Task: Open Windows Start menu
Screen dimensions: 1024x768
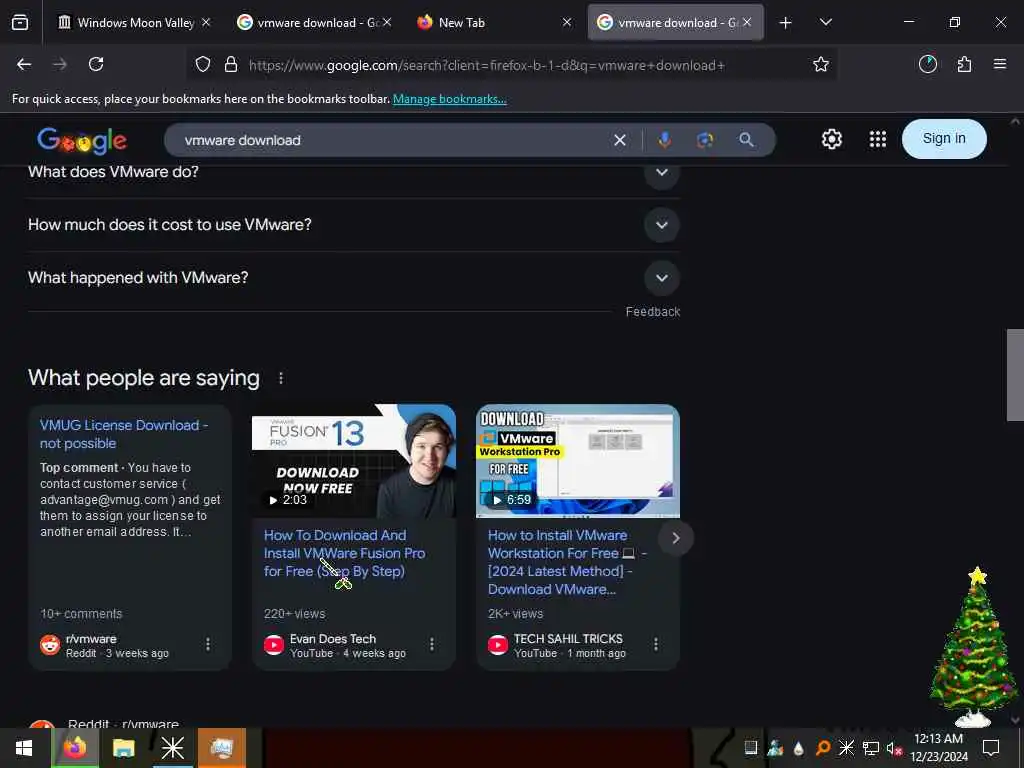Action: 24,748
